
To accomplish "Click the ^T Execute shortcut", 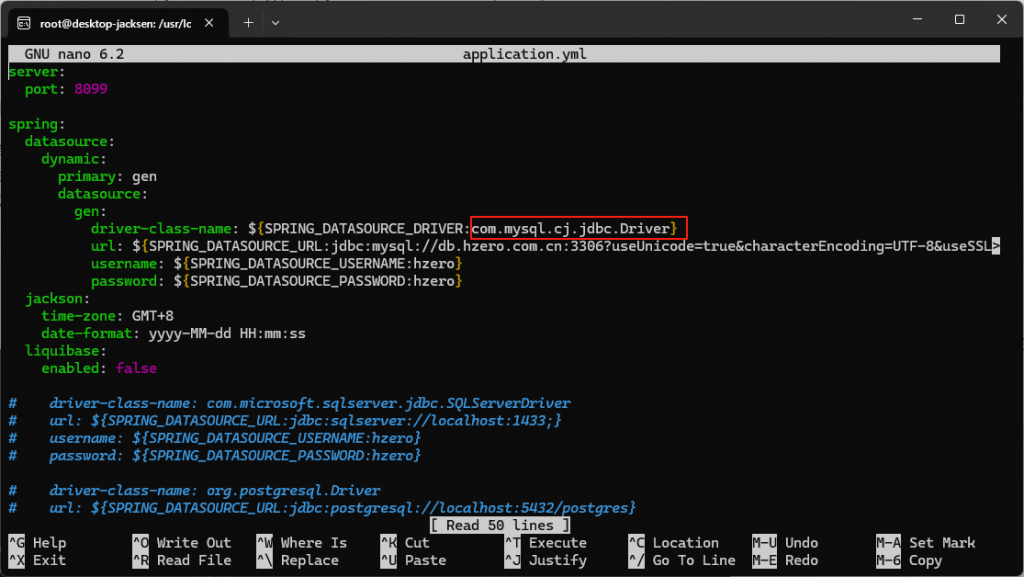I will tap(545, 543).
